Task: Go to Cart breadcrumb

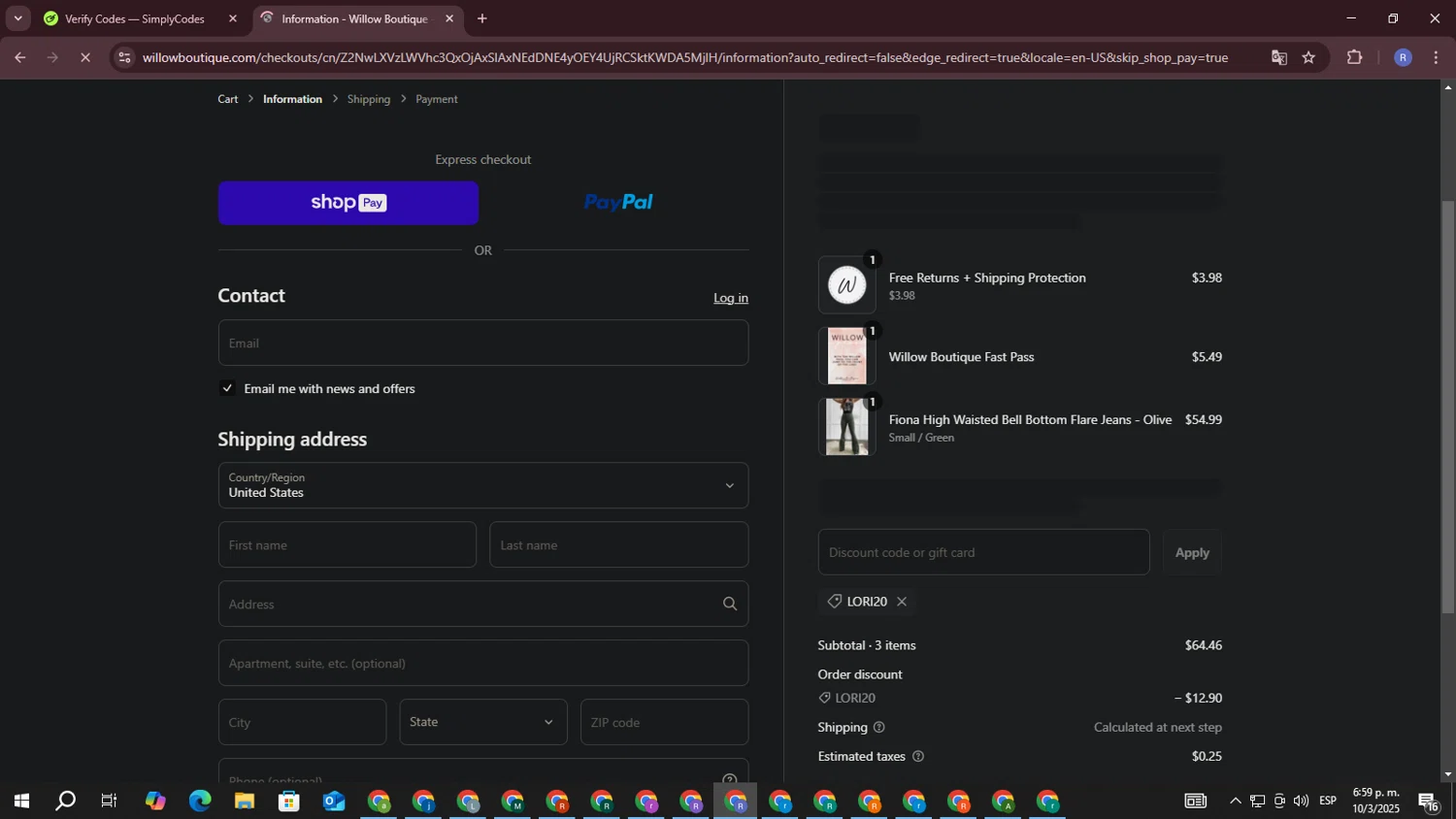Action: (228, 99)
